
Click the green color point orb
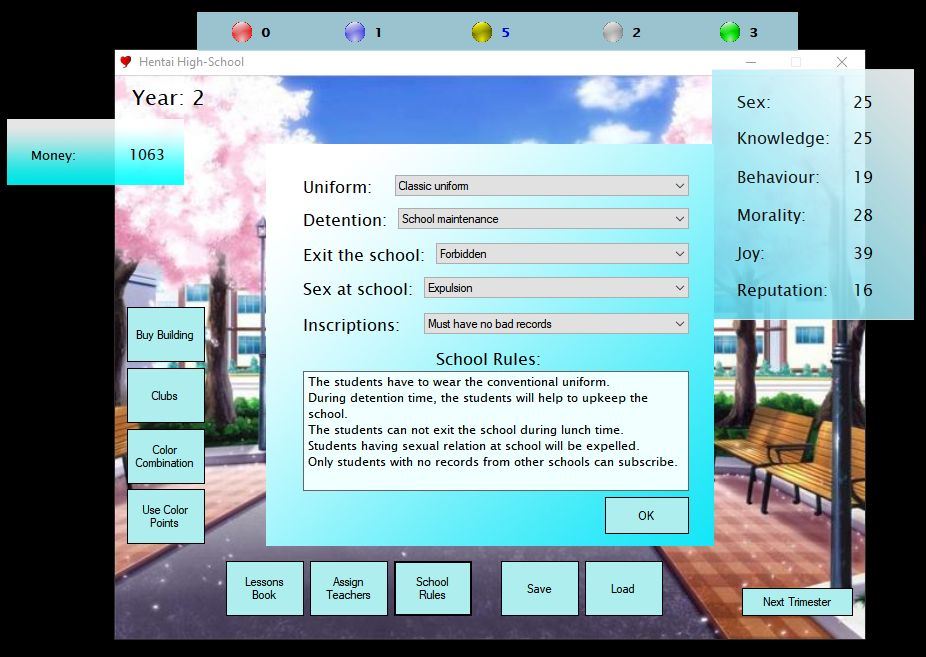(x=730, y=32)
